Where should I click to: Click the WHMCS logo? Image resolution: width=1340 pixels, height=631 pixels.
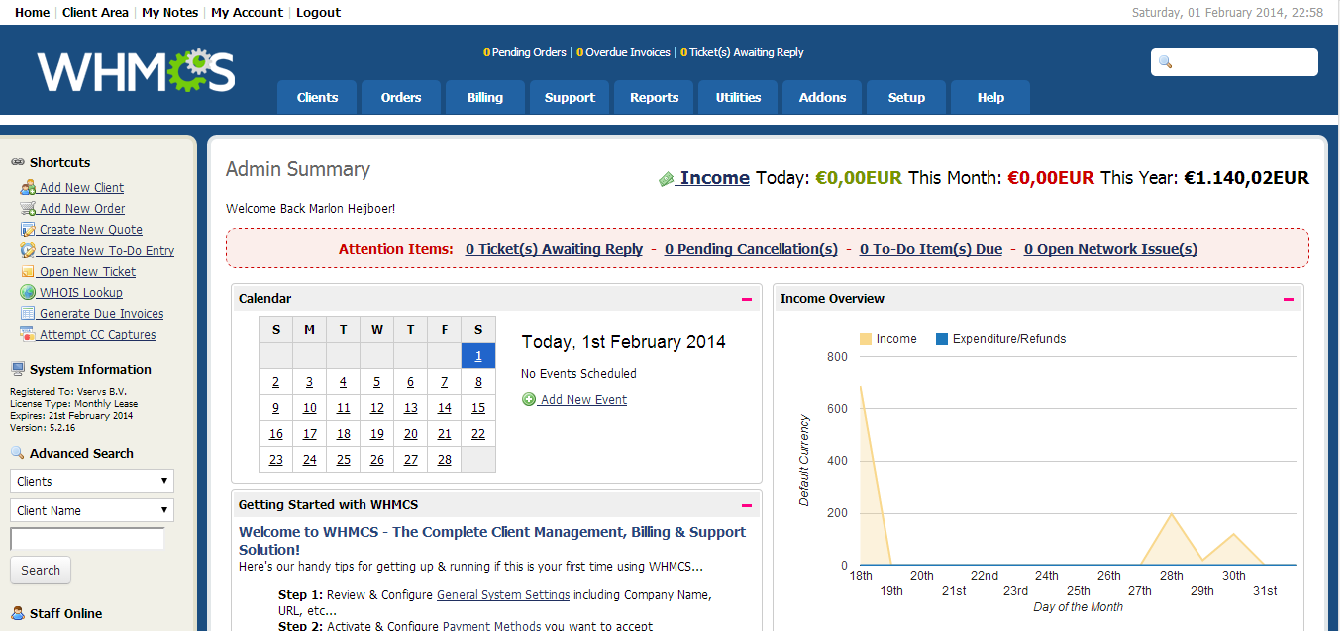[136, 71]
